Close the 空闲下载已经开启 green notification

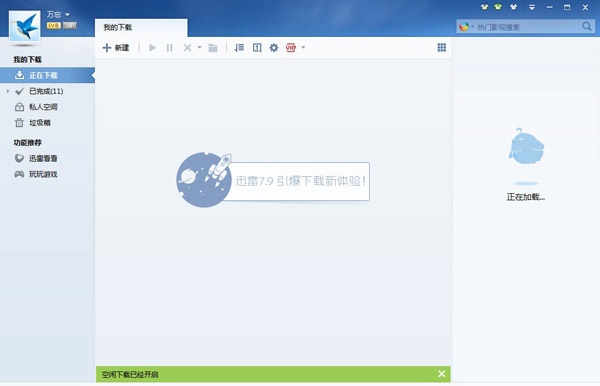[442, 374]
